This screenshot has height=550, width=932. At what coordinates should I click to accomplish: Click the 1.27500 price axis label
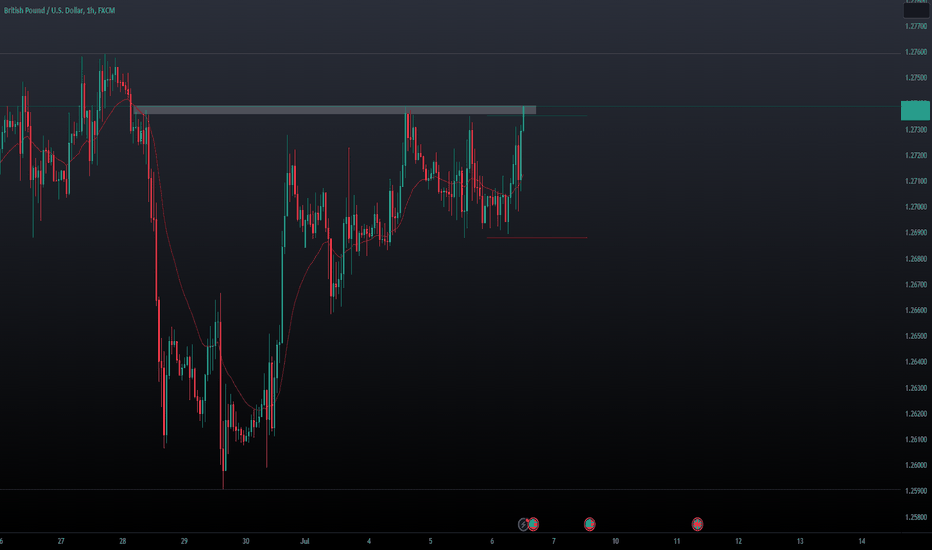(916, 78)
